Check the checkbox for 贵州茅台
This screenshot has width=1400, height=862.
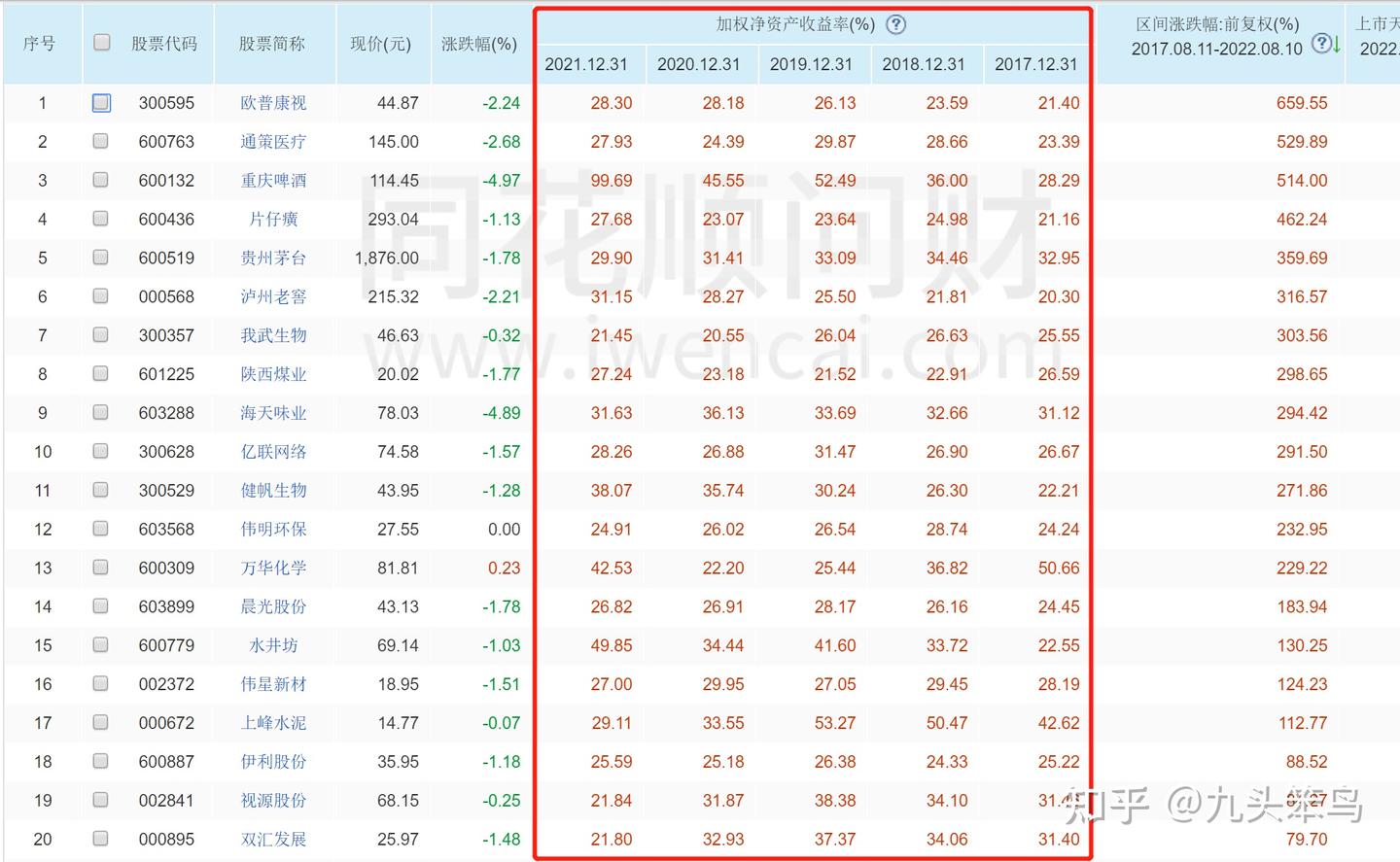tap(100, 258)
